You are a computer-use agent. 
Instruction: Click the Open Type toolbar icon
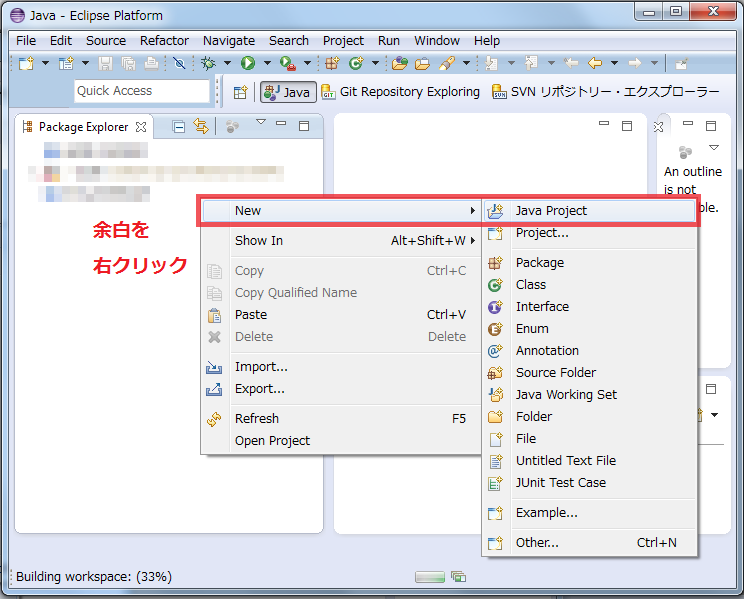click(400, 63)
